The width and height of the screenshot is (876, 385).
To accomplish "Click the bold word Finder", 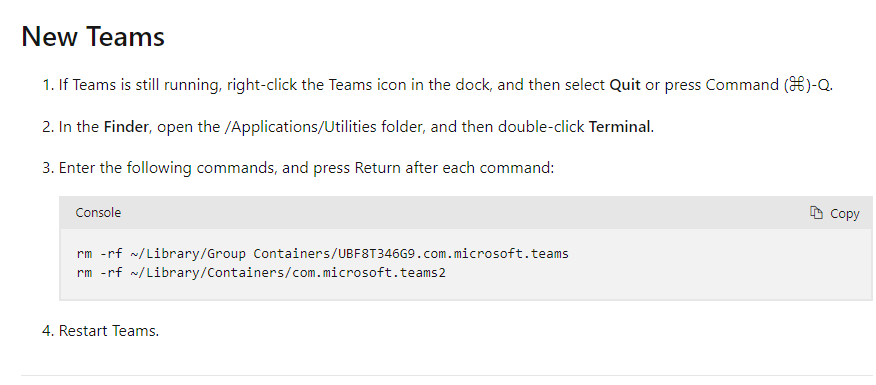I will [x=126, y=127].
